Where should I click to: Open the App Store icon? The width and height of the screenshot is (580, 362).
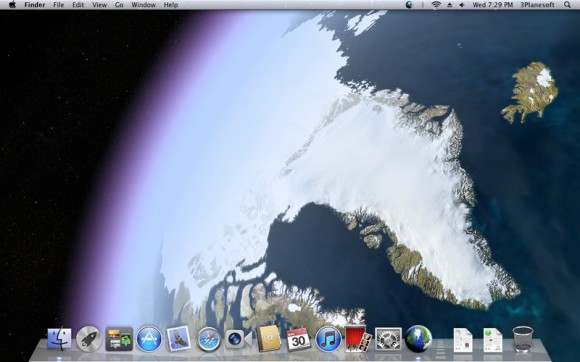click(149, 339)
